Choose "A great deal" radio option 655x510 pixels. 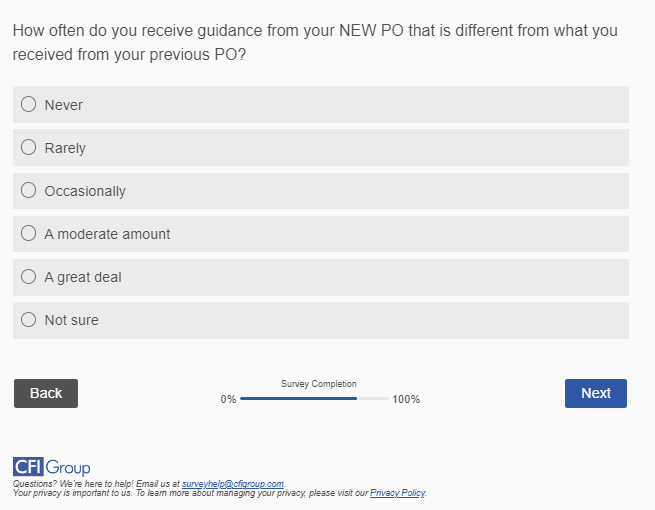[x=28, y=276]
